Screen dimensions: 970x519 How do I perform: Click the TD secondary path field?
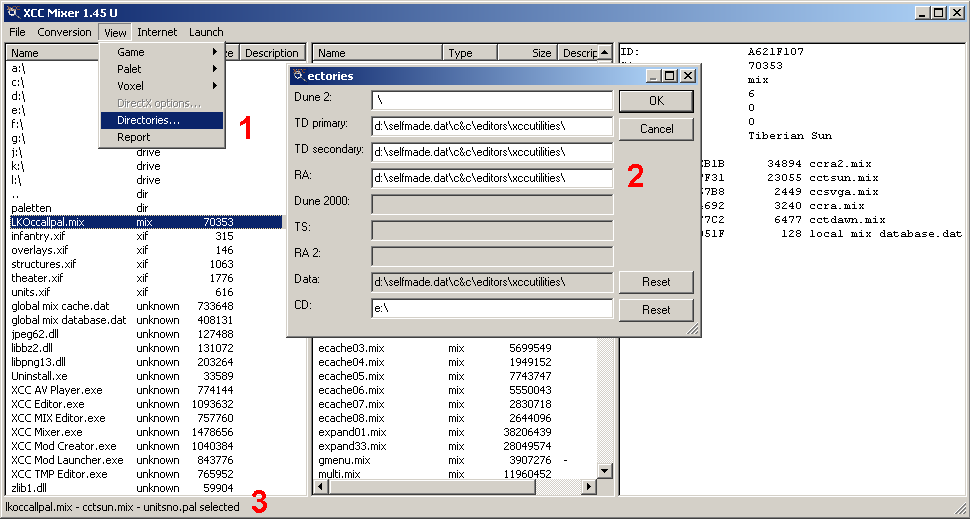point(492,152)
